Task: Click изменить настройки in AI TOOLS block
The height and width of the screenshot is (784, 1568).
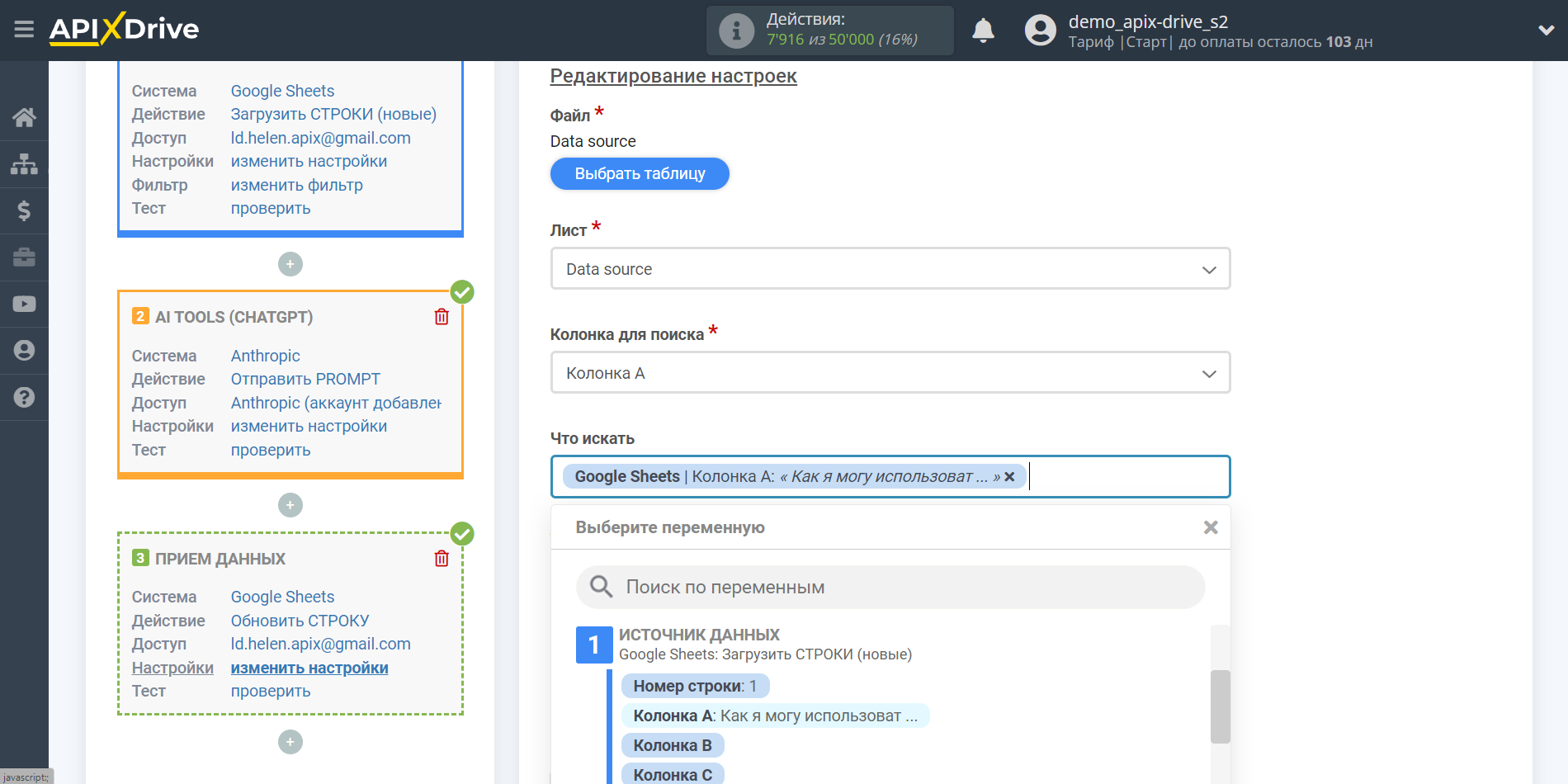Action: pyautogui.click(x=309, y=426)
